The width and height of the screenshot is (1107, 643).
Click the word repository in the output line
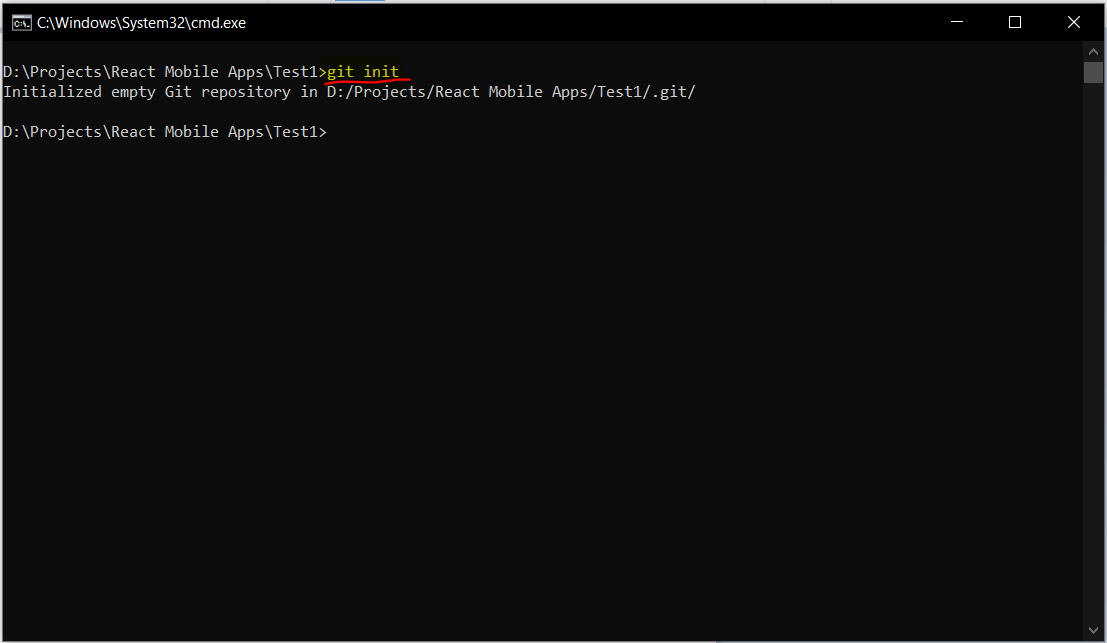tap(245, 91)
